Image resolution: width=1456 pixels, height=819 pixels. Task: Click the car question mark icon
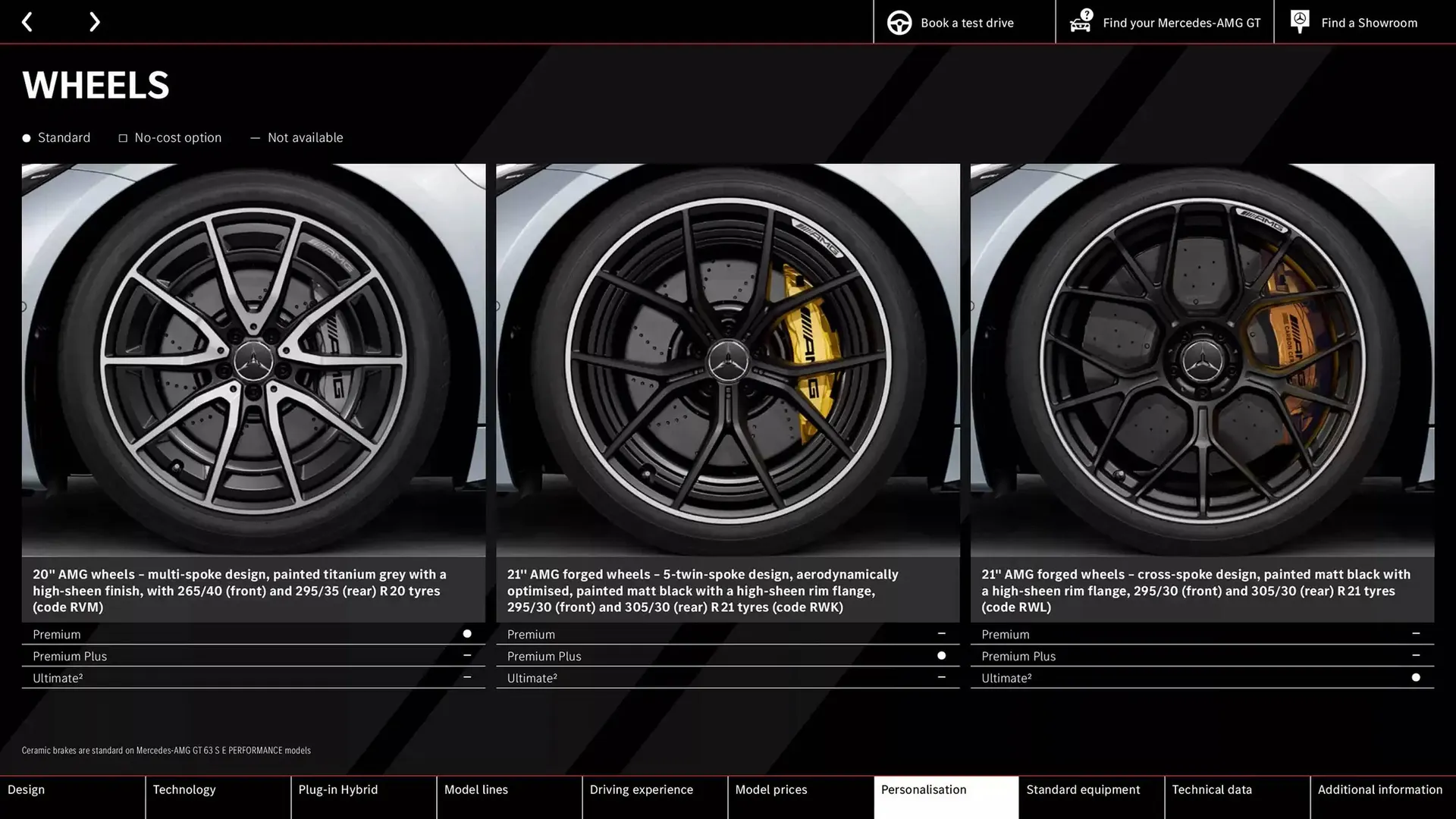(1081, 21)
